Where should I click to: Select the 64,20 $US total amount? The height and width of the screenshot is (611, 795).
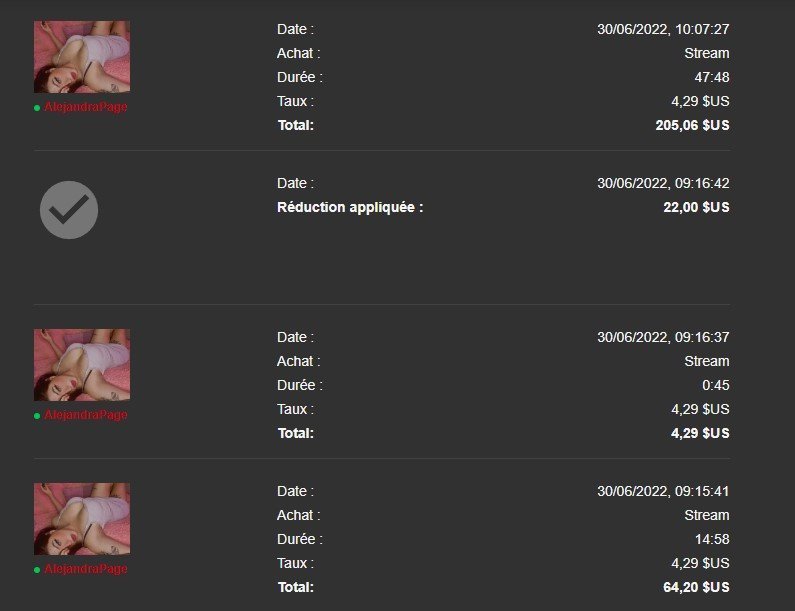coord(696,587)
